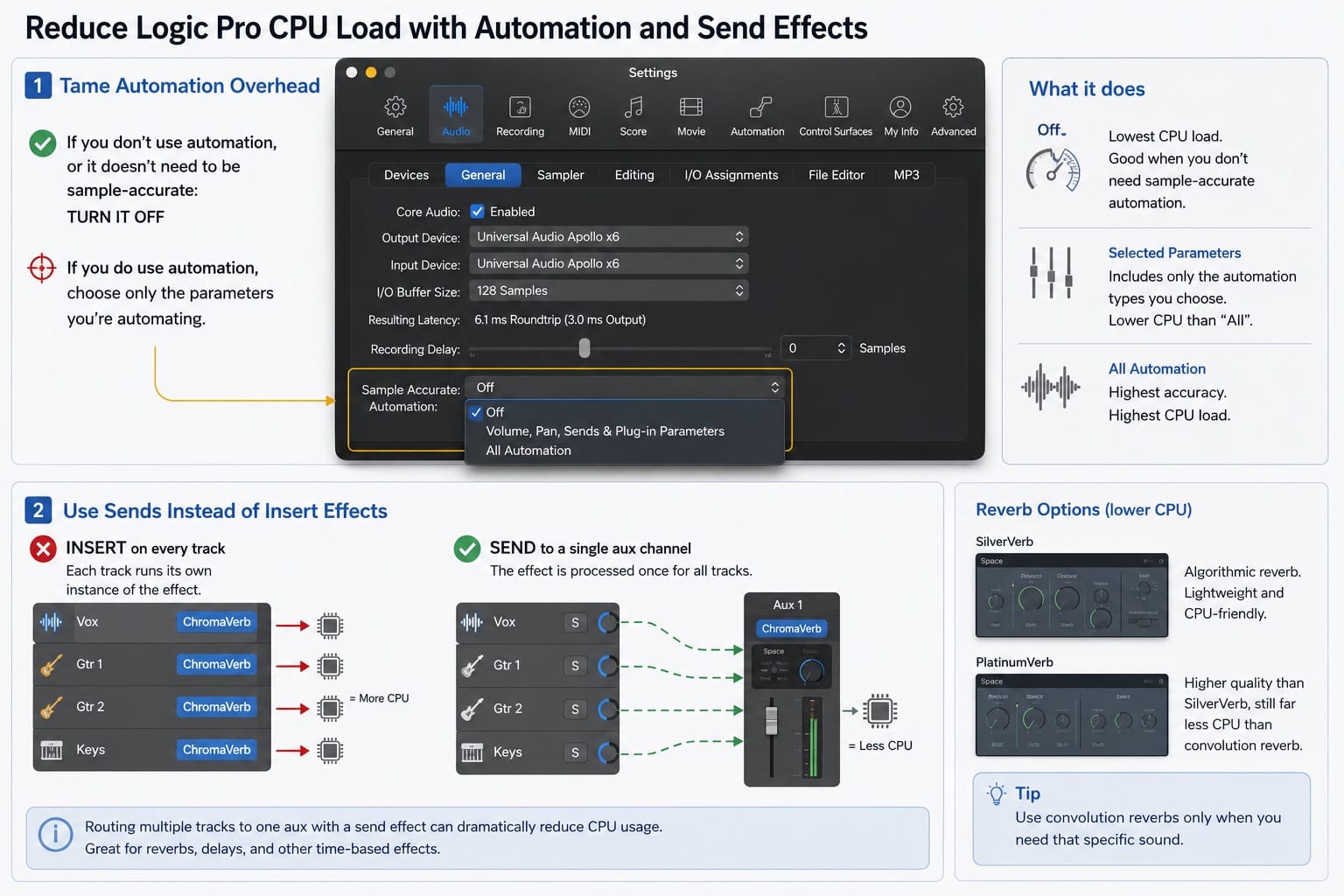Open the Advanced settings gear icon
The image size is (1344, 896).
coord(953,108)
